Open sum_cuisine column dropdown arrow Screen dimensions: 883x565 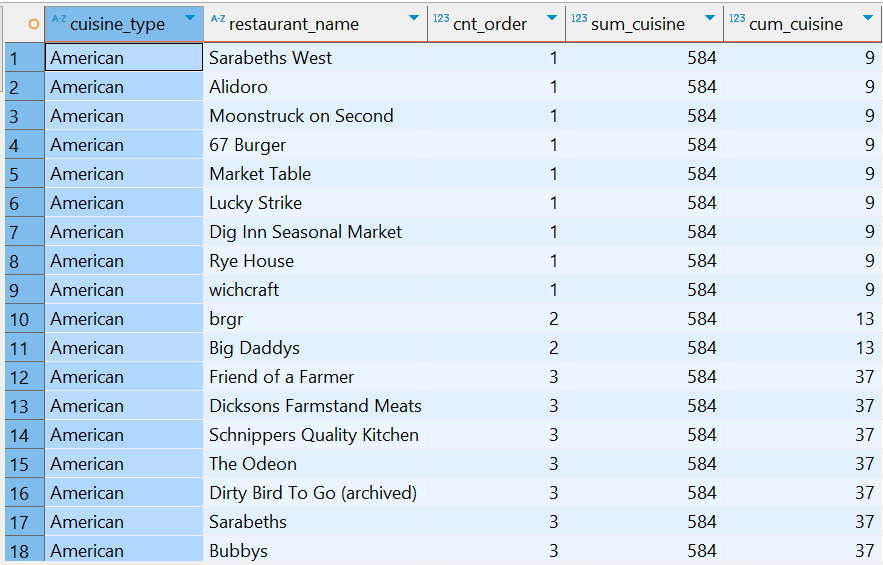coord(710,18)
